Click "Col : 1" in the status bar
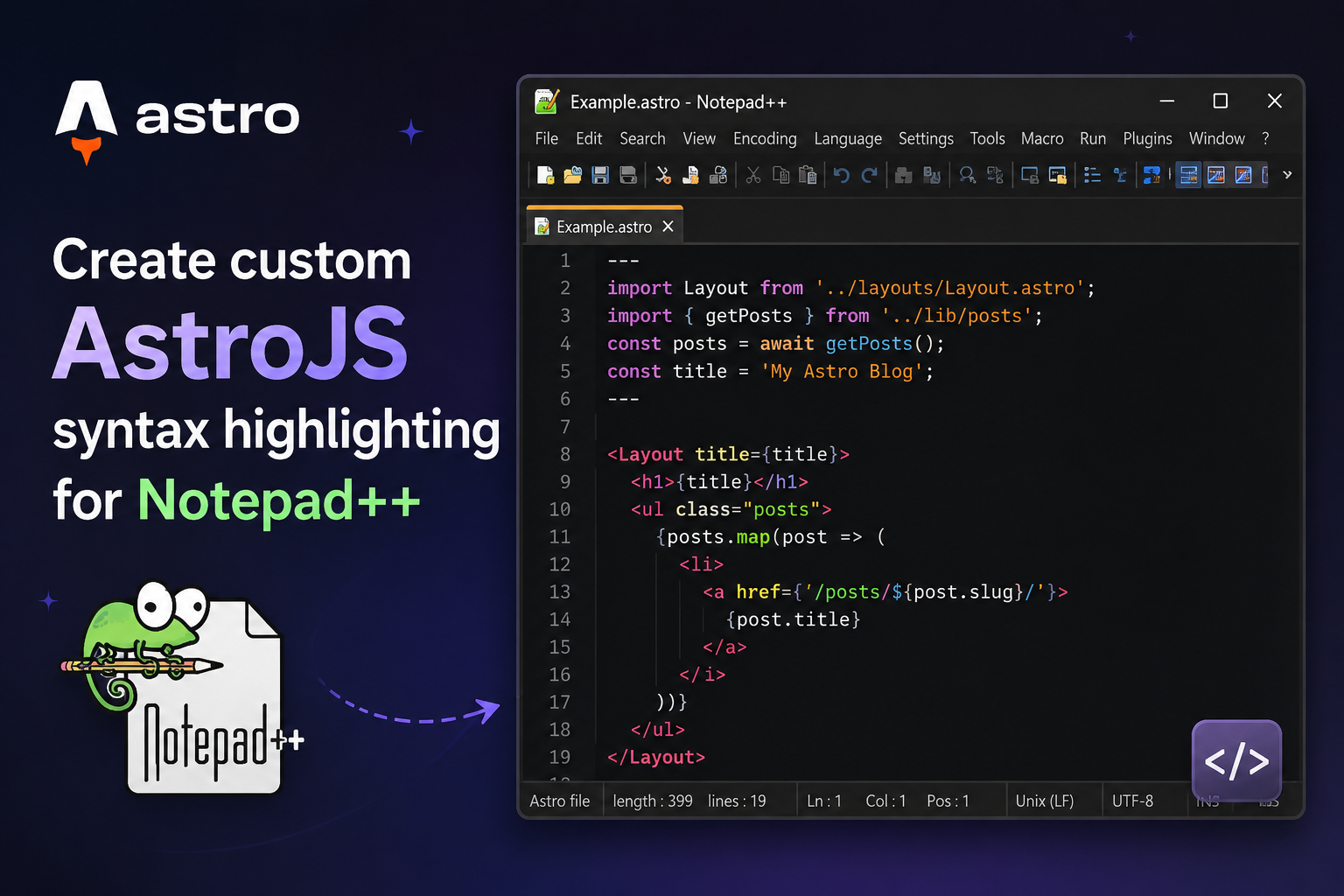The width and height of the screenshot is (1344, 896). click(x=886, y=801)
